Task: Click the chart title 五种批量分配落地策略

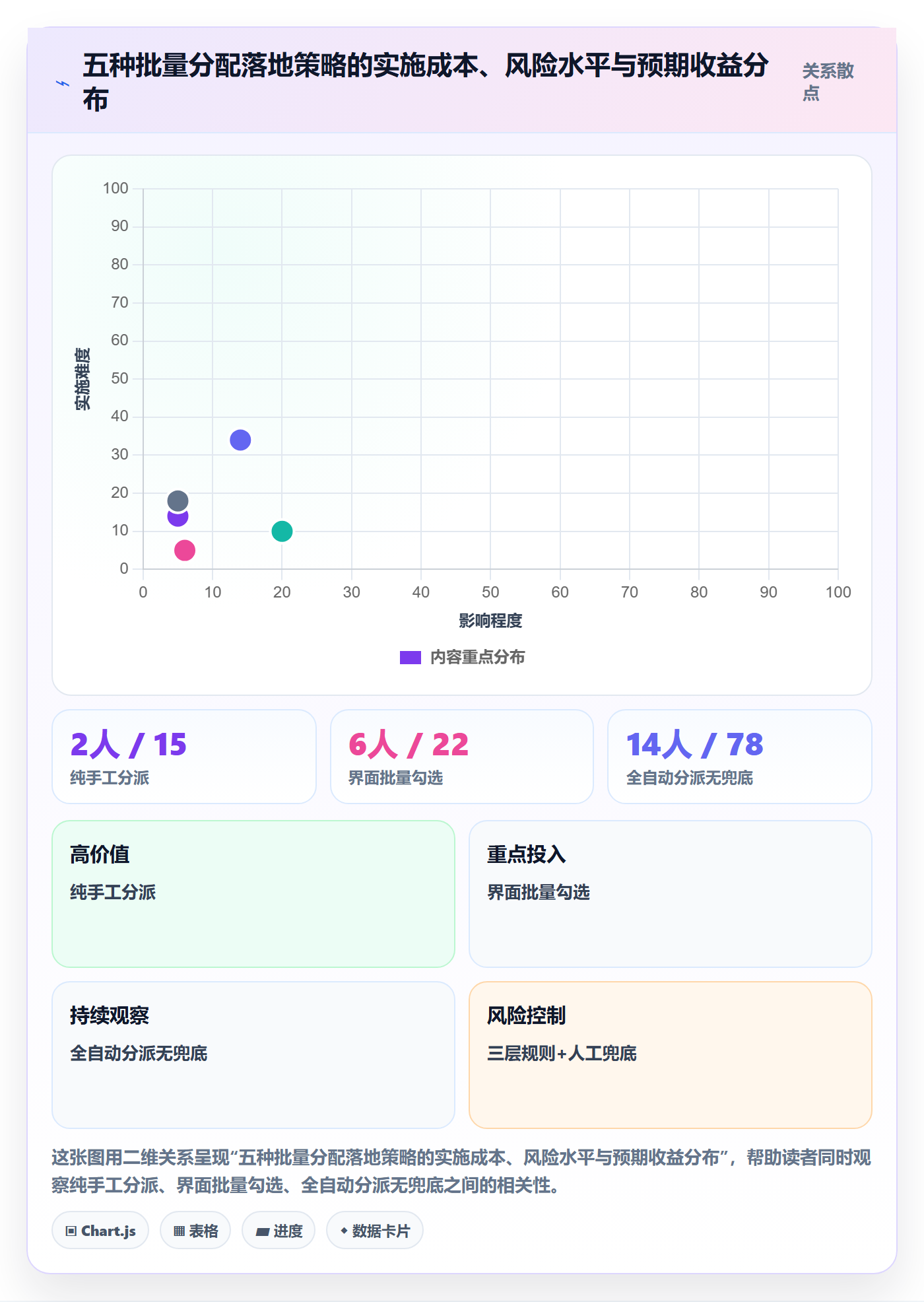Action: click(426, 82)
